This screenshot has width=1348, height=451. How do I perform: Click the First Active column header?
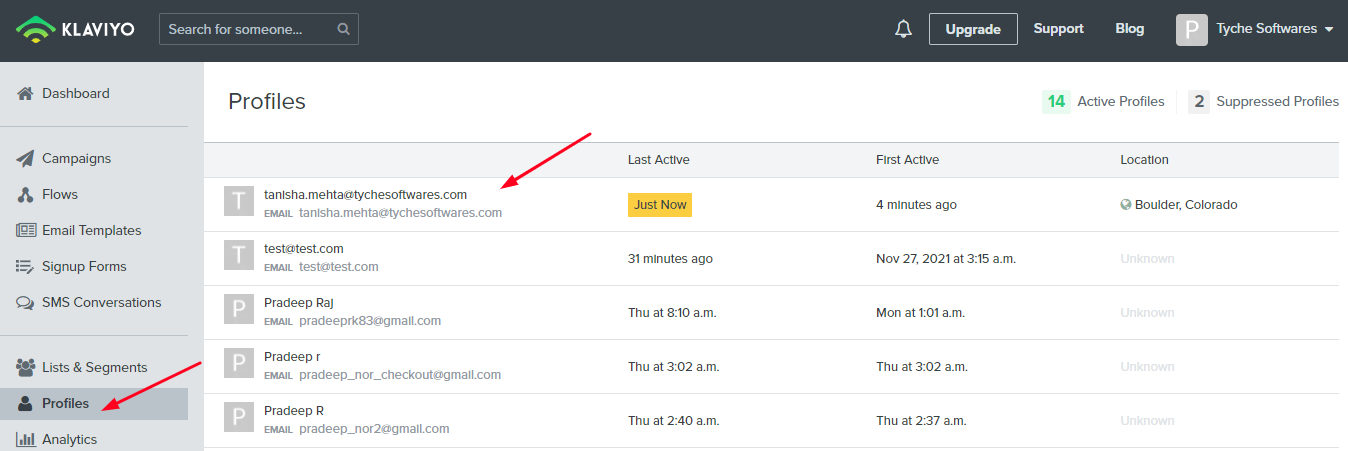(907, 160)
